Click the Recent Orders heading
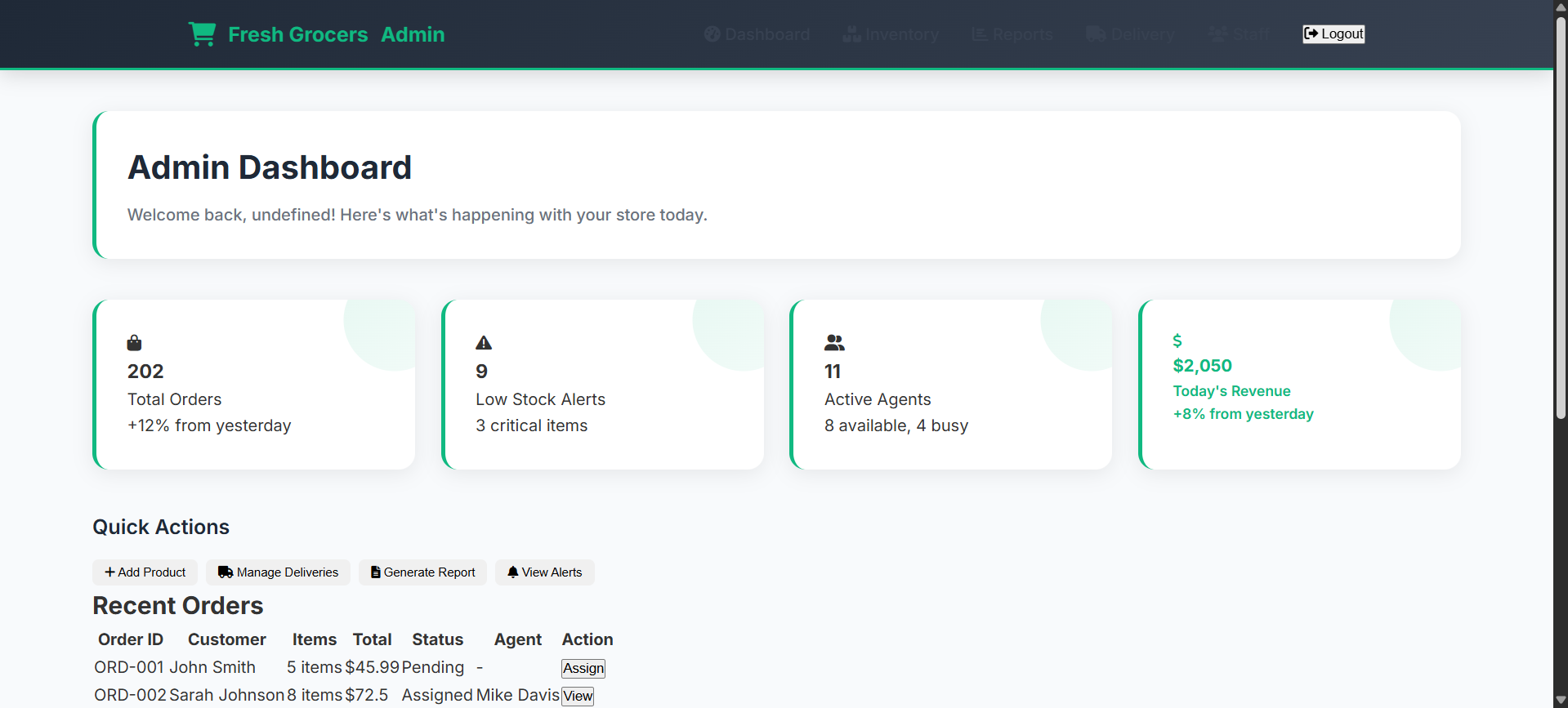 pos(178,606)
